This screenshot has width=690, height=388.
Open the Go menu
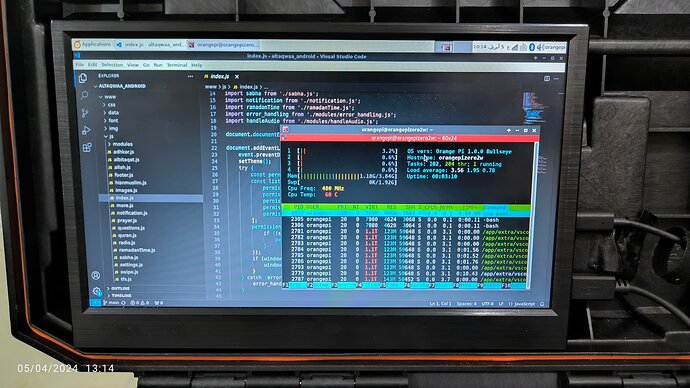(146, 65)
